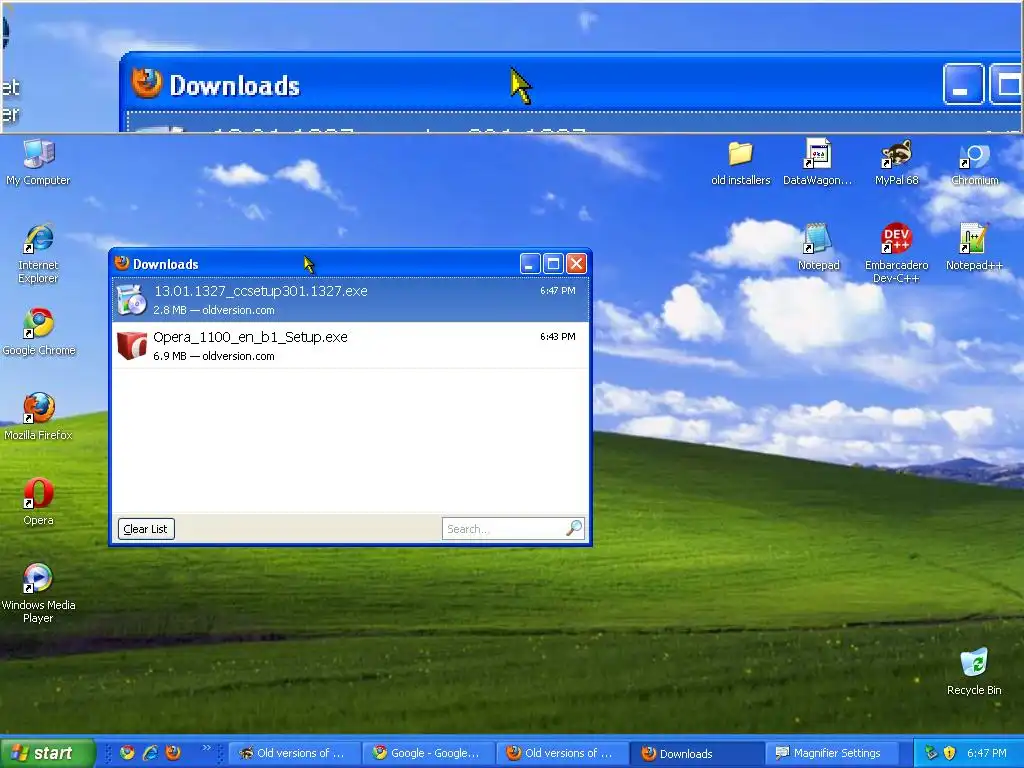Screen dimensions: 1024x768
Task: Select the Notepad desktop shortcut
Action: tap(818, 247)
